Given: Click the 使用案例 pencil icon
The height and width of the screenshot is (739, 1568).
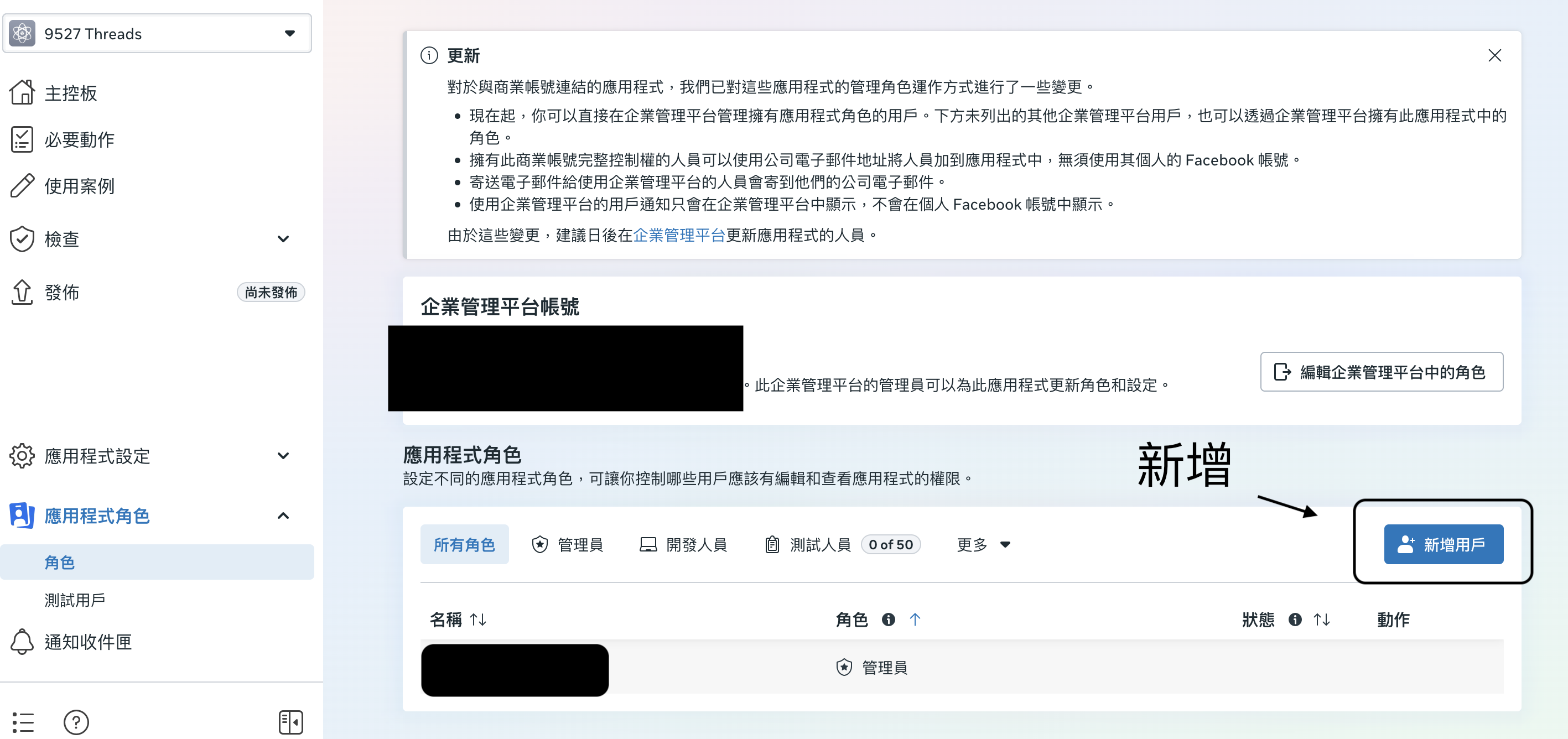Looking at the screenshot, I should pos(23,186).
